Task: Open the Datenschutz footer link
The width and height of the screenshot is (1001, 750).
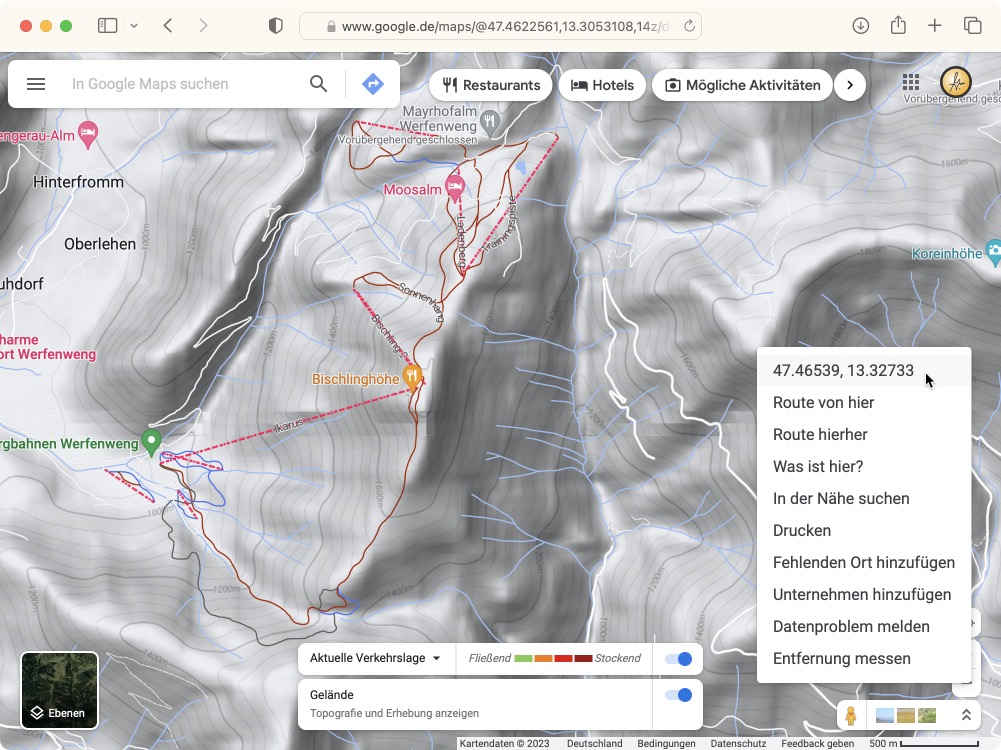Action: (x=738, y=743)
